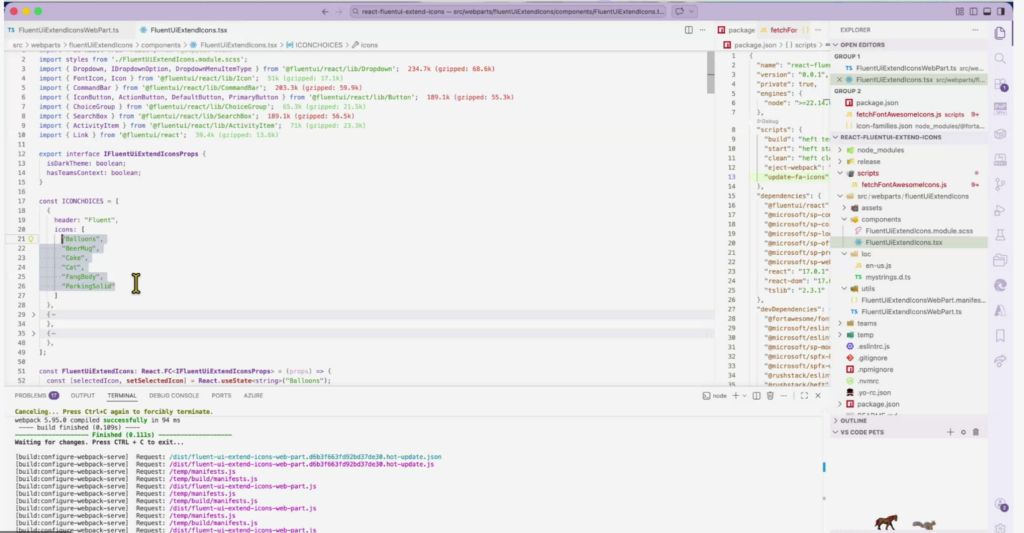The width and height of the screenshot is (1024, 533).
Task: Click the lightbulb code action icon
Action: tap(32, 240)
